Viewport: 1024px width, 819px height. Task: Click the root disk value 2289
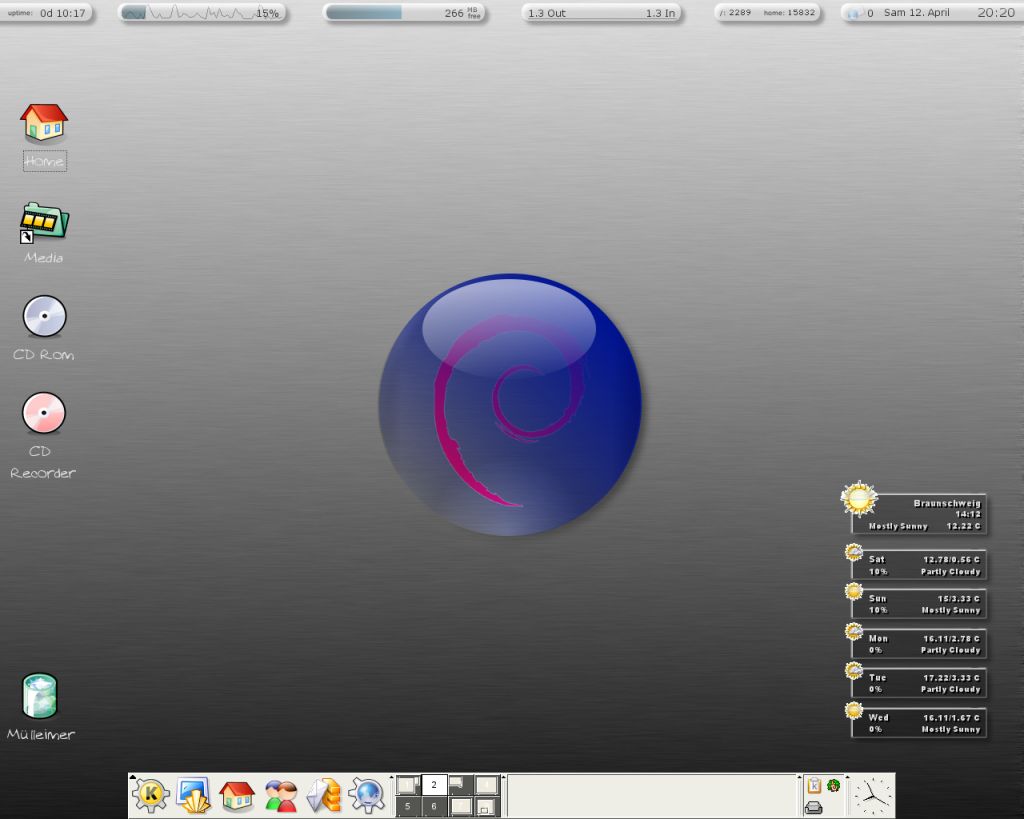click(739, 12)
